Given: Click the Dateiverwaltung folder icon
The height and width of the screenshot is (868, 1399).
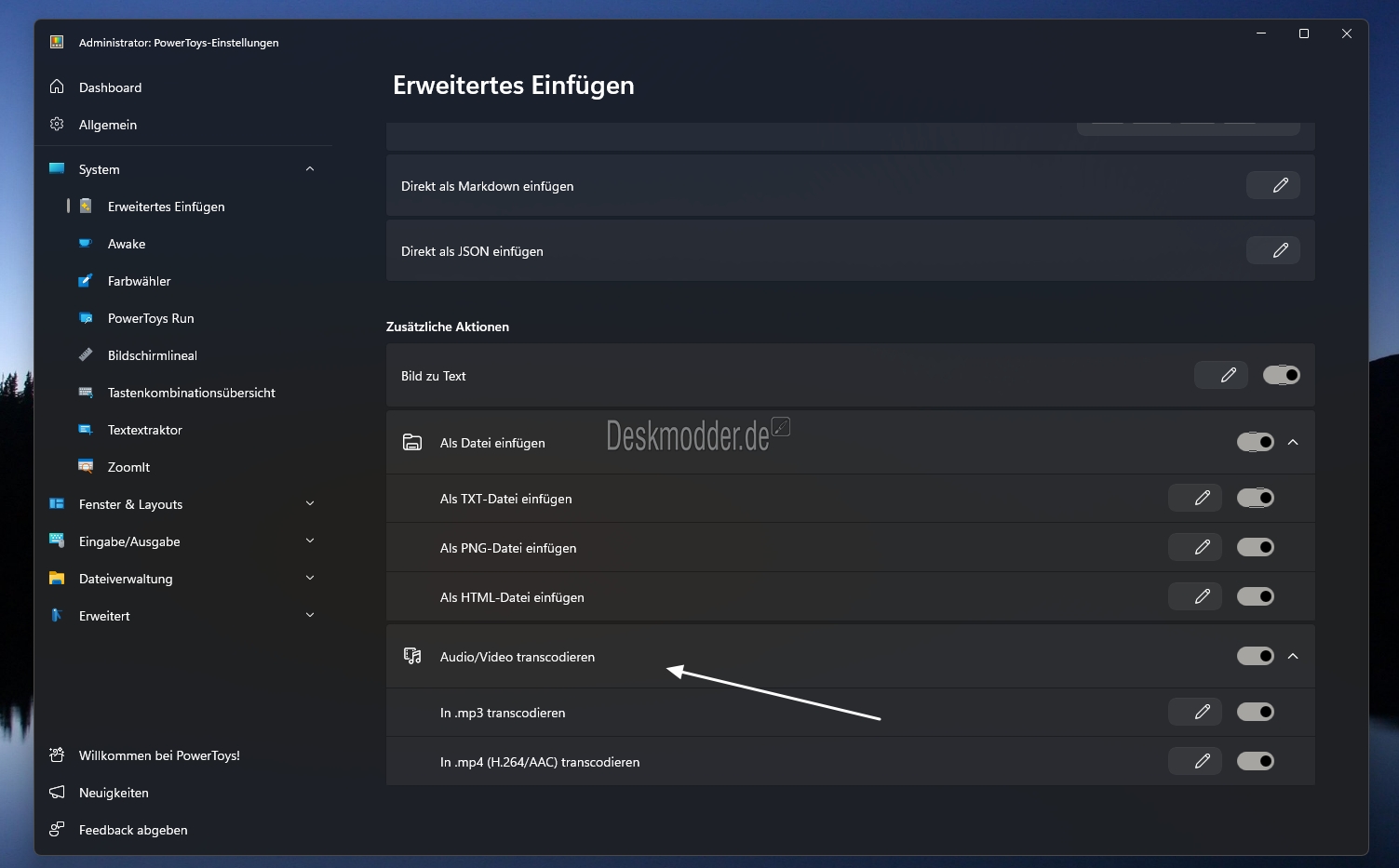Looking at the screenshot, I should pos(57,578).
